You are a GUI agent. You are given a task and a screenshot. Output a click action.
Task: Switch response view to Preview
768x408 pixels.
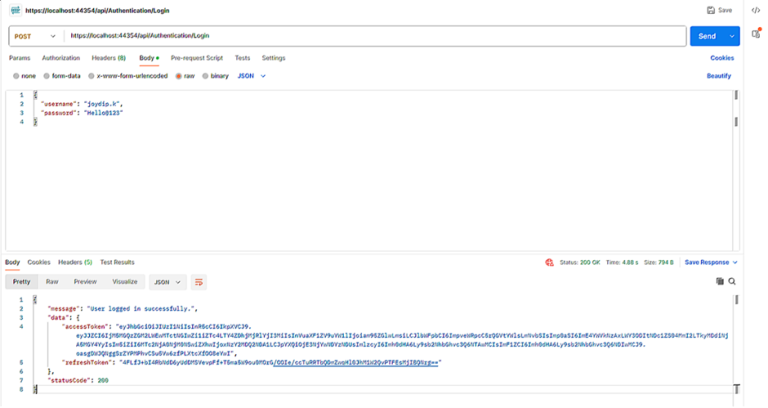point(85,282)
